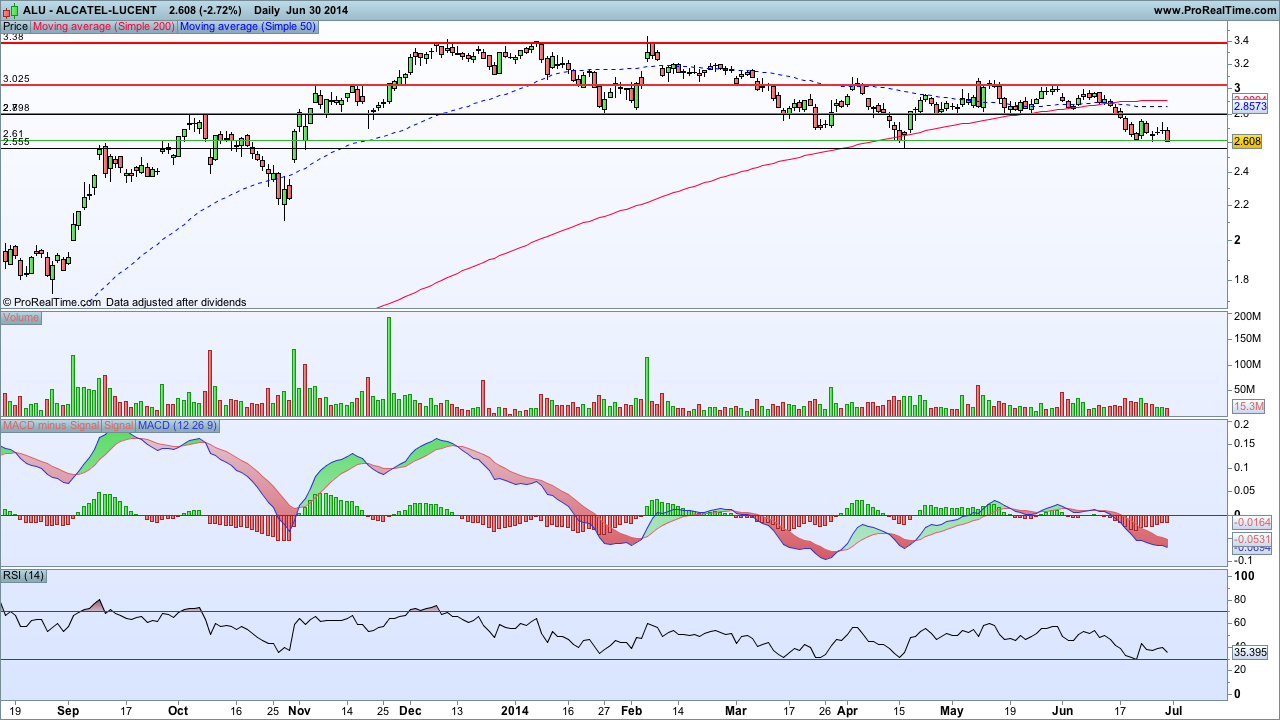Click the Apr month marker on time axis
The width and height of the screenshot is (1280, 720).
click(x=848, y=711)
